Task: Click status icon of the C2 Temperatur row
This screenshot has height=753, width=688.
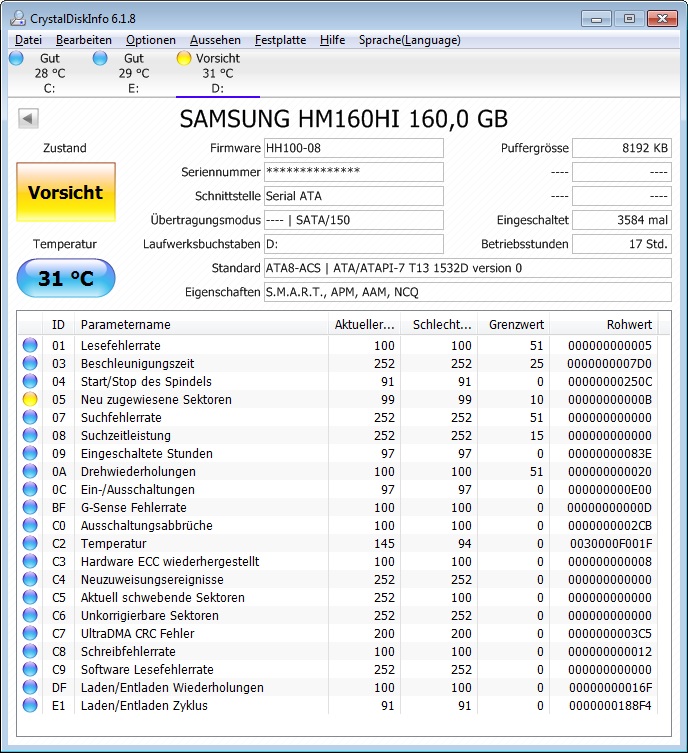Action: click(30, 544)
